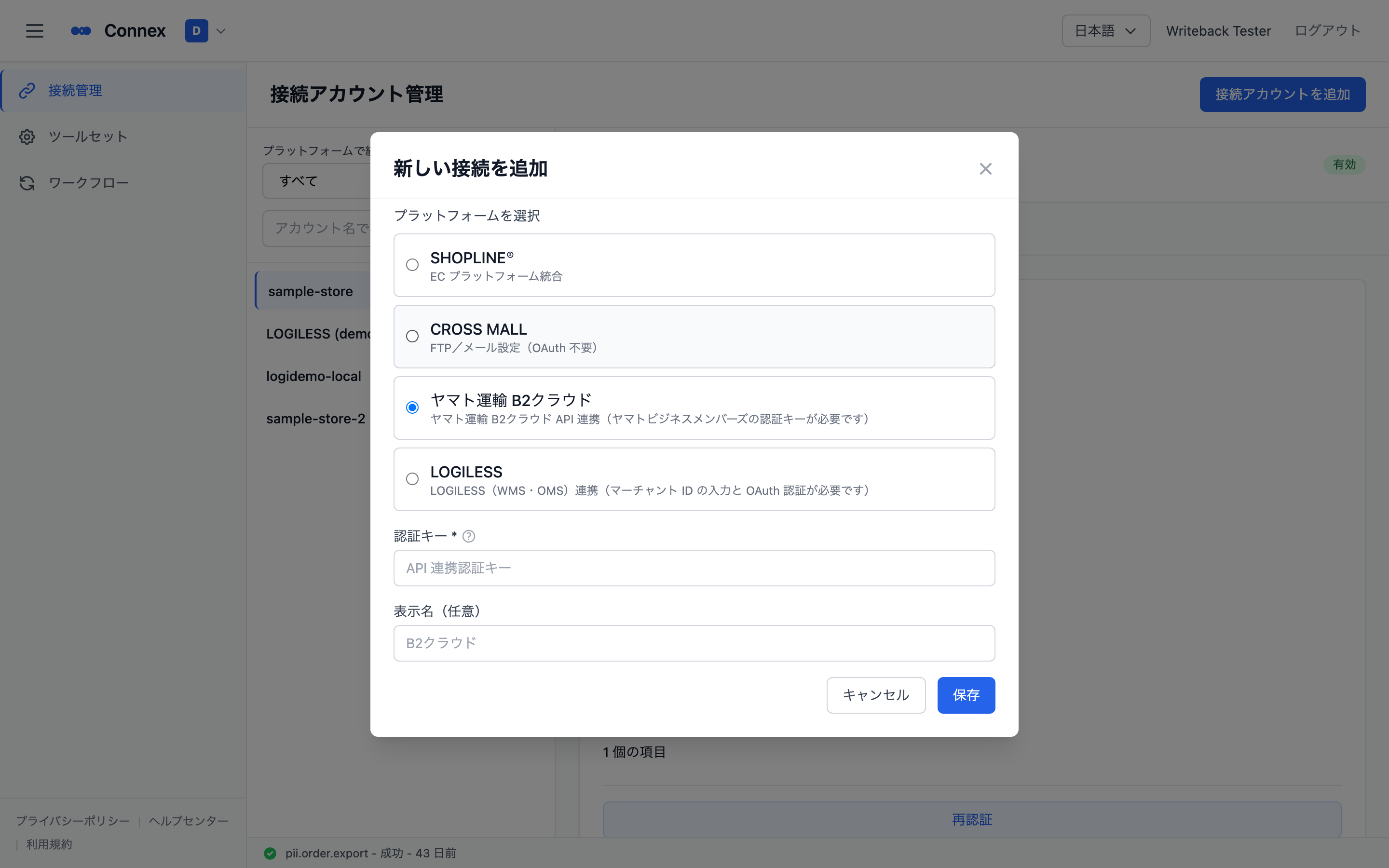Viewport: 1389px width, 868px height.
Task: Click the 保存 button
Action: (966, 695)
